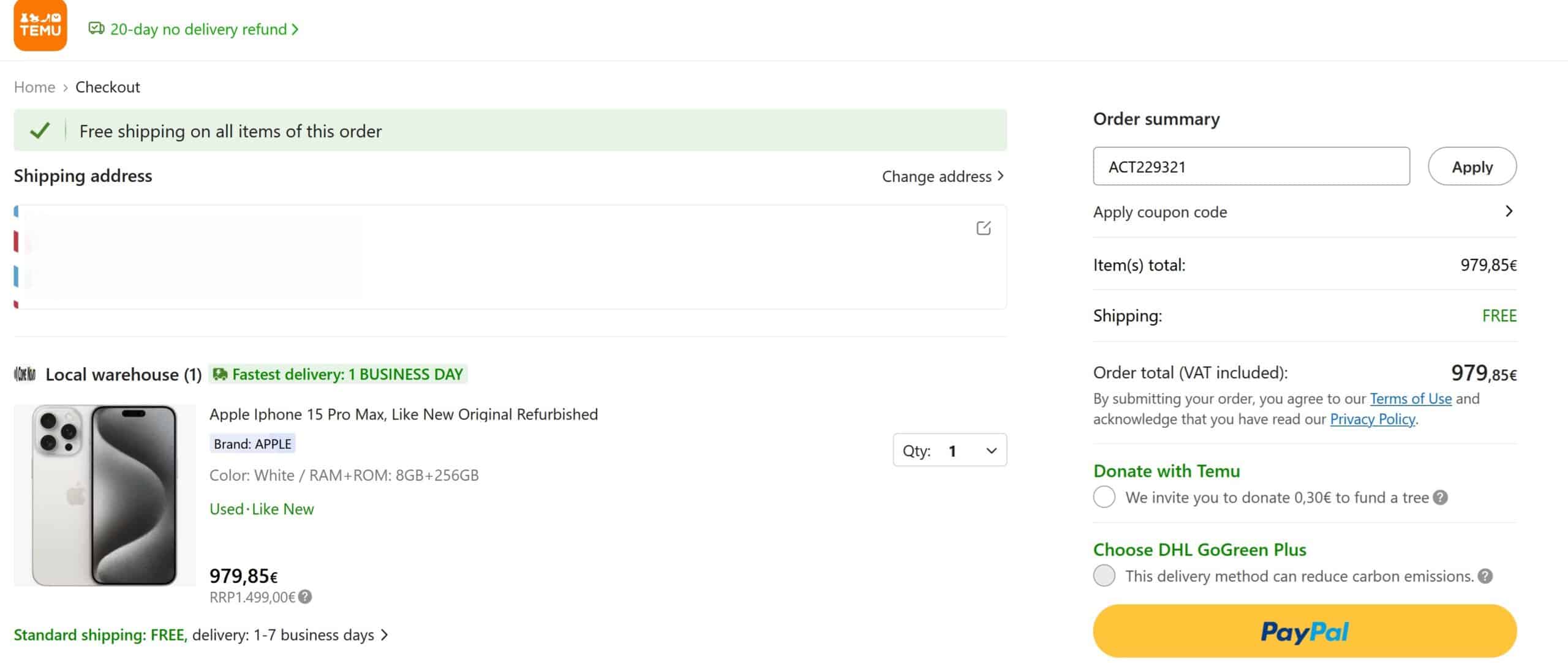Click the Checkout breadcrumb item
Viewport: 1568px width, 663px height.
point(107,87)
